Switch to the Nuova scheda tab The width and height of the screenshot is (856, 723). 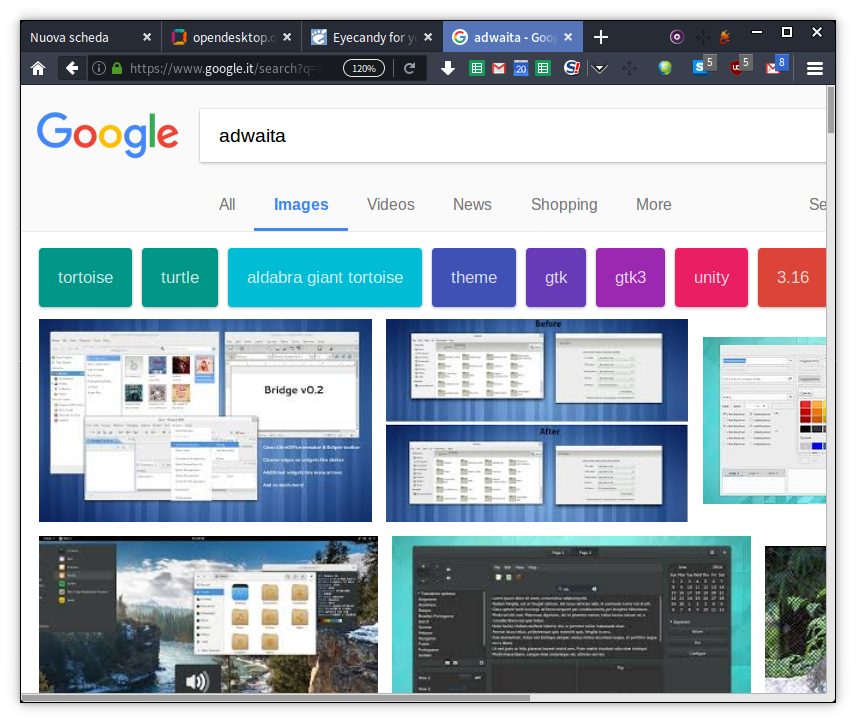click(x=91, y=37)
